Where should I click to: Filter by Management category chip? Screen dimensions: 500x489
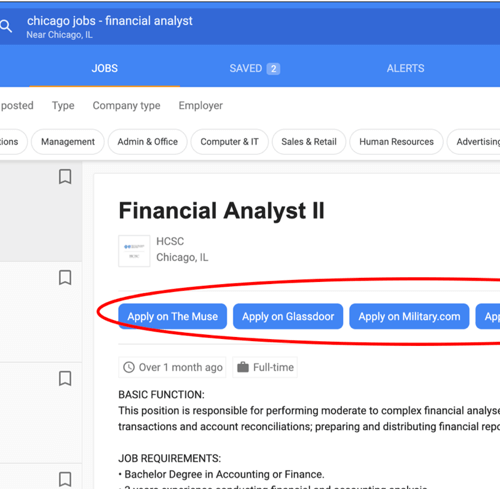point(68,142)
